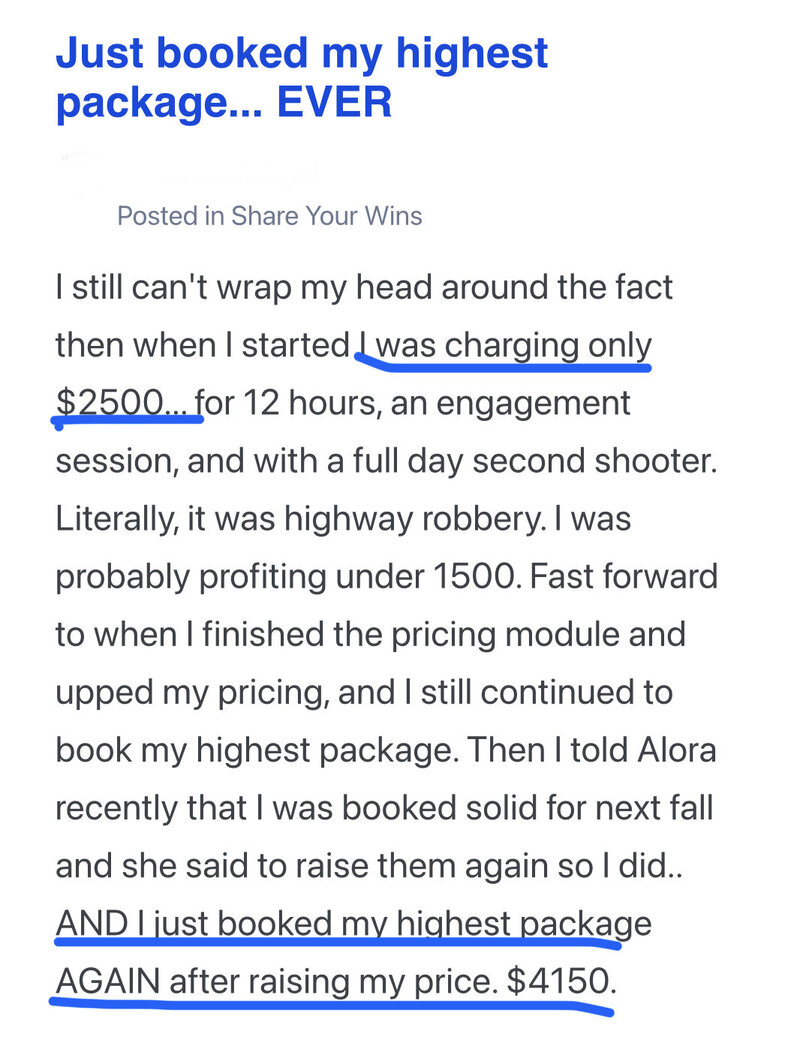Click the underlined word 'AGAIN'
This screenshot has height=1043, width=800.
(108, 982)
